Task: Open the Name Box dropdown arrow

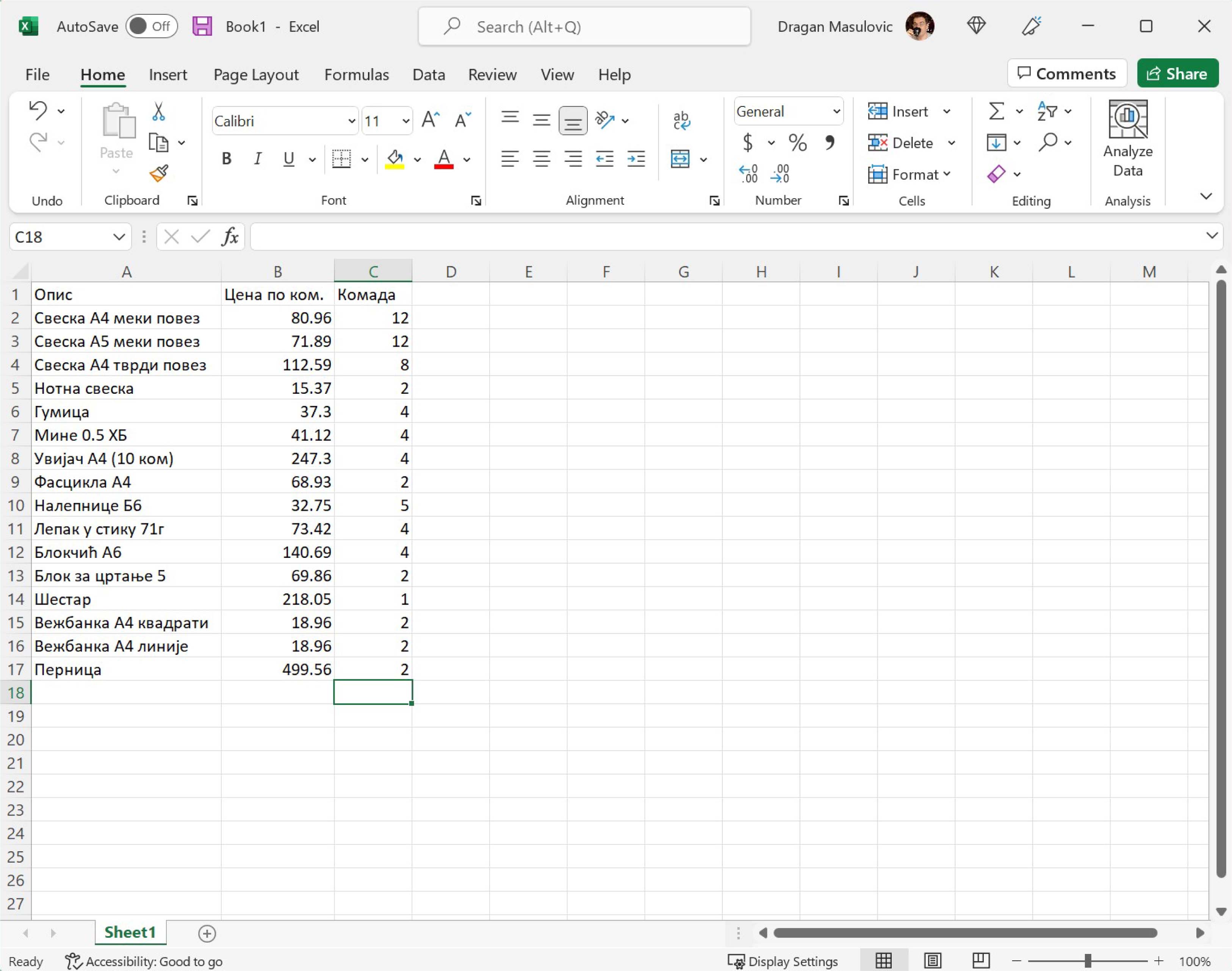Action: click(119, 236)
